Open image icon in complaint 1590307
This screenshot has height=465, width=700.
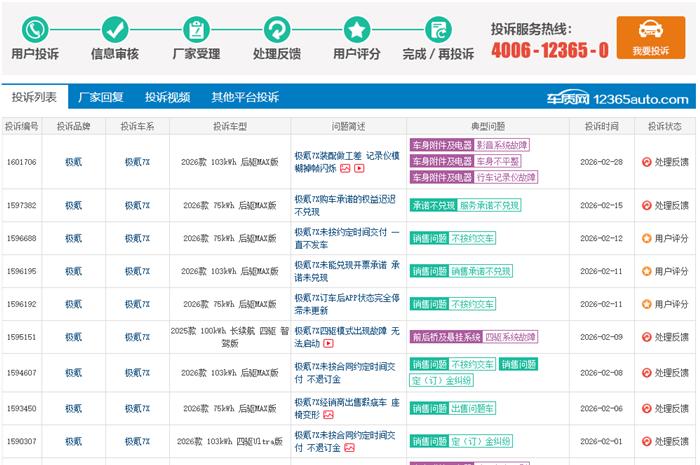coord(349,449)
